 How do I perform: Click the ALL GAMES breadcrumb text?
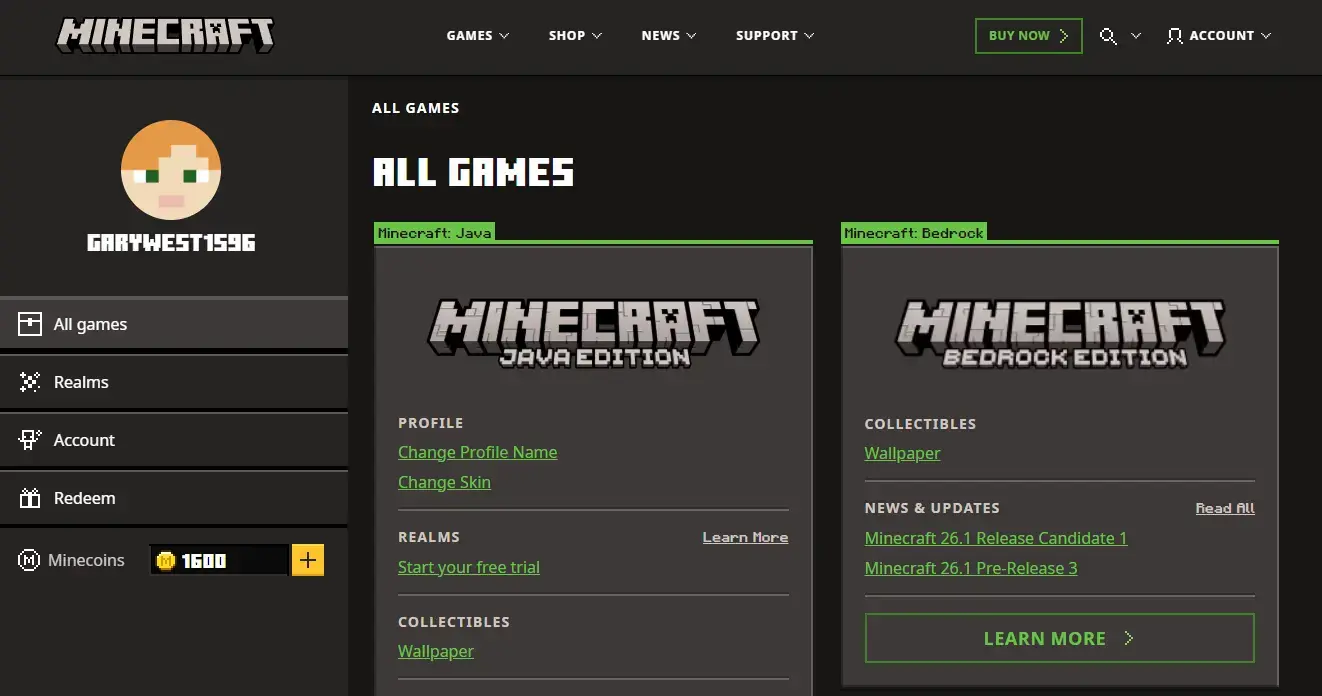pyautogui.click(x=415, y=108)
